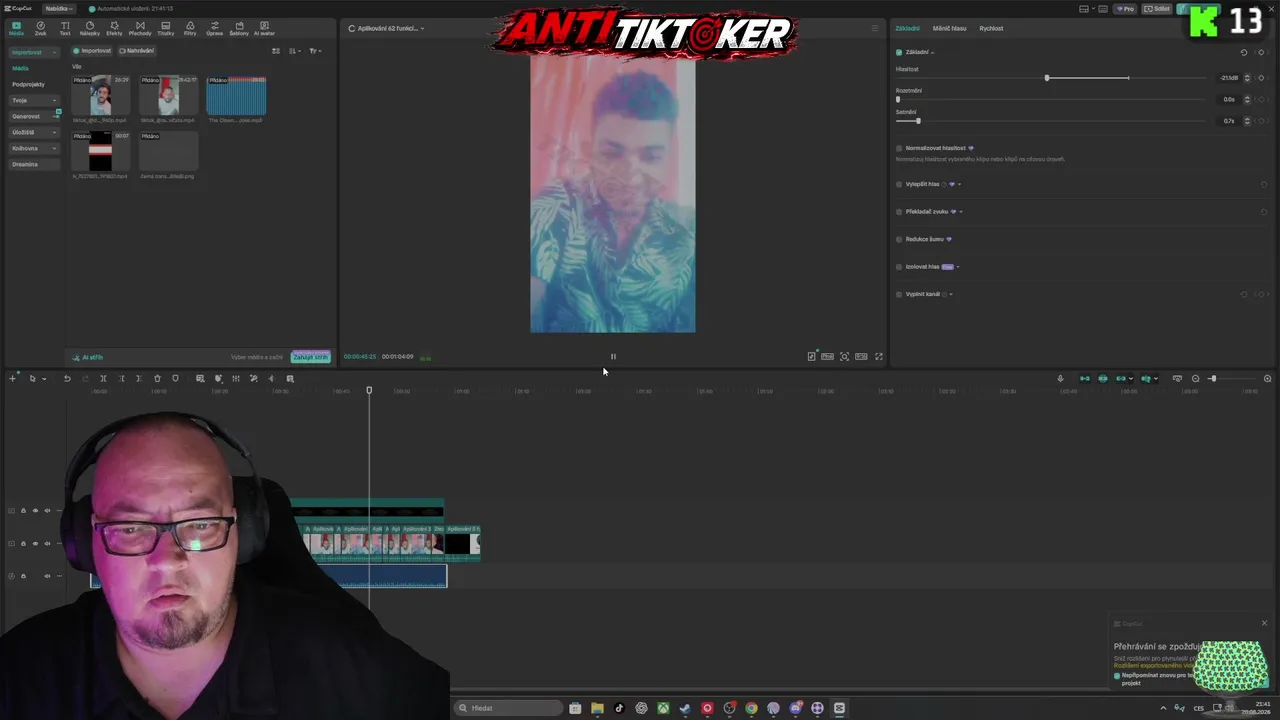The image size is (1280, 720).
Task: Pause the preview playback
Action: [613, 357]
